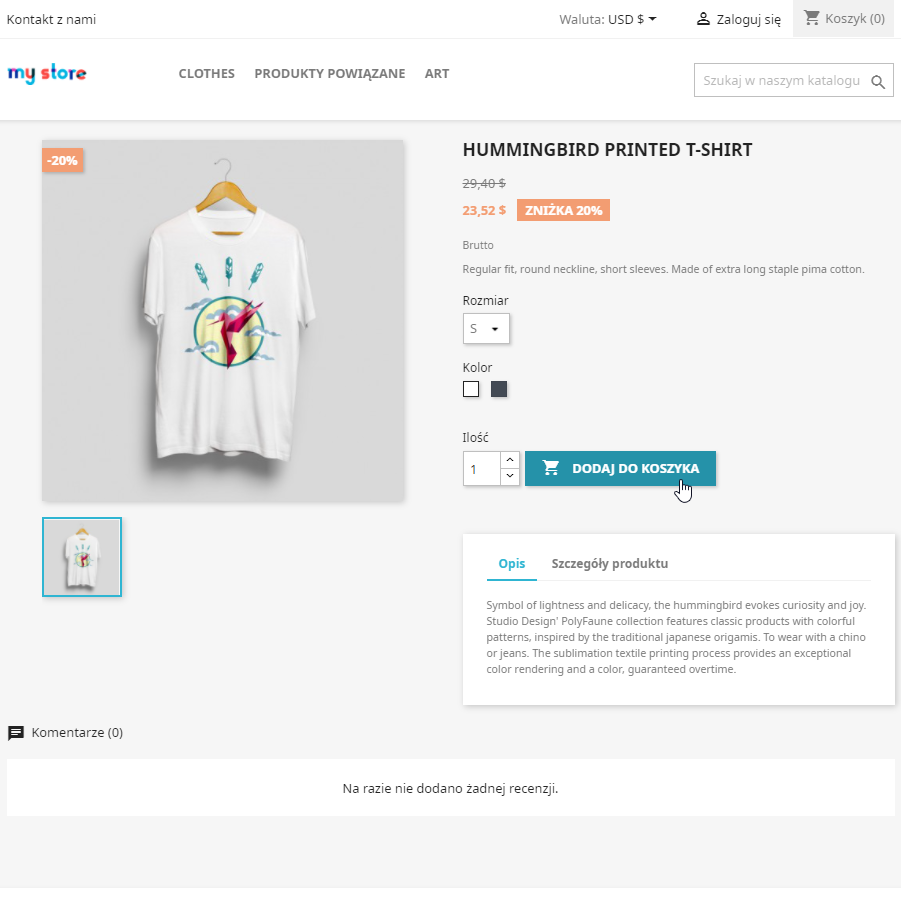Decrease quantity with the down arrow

(510, 476)
